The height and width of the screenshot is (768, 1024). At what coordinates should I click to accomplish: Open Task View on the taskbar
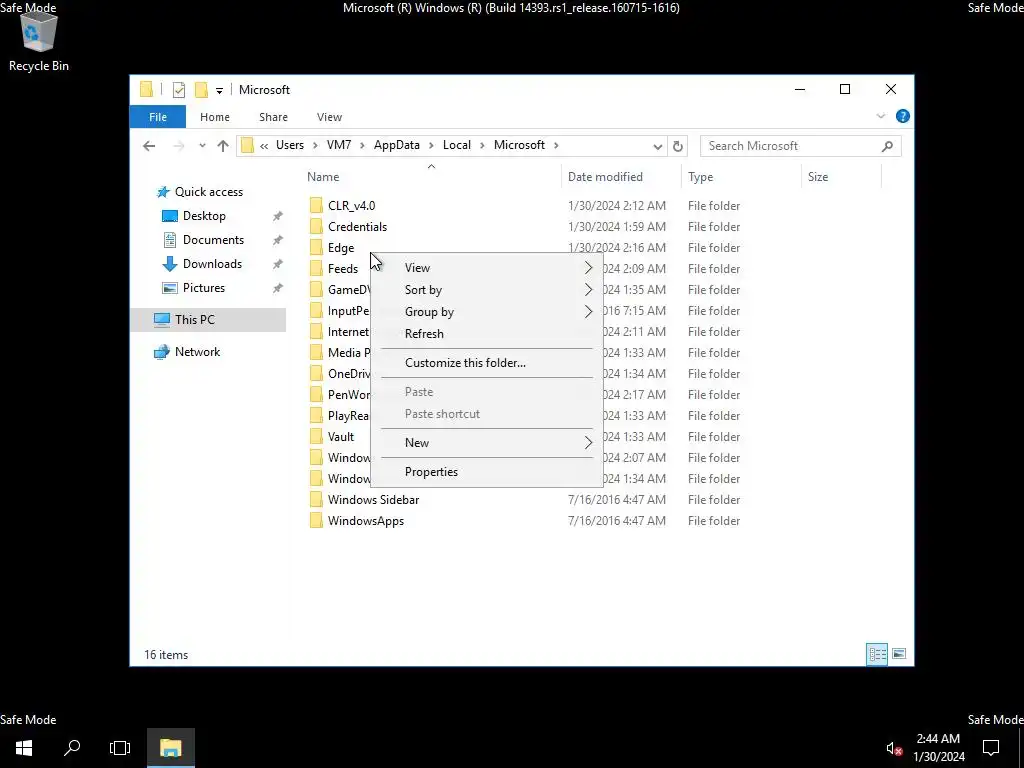point(120,748)
